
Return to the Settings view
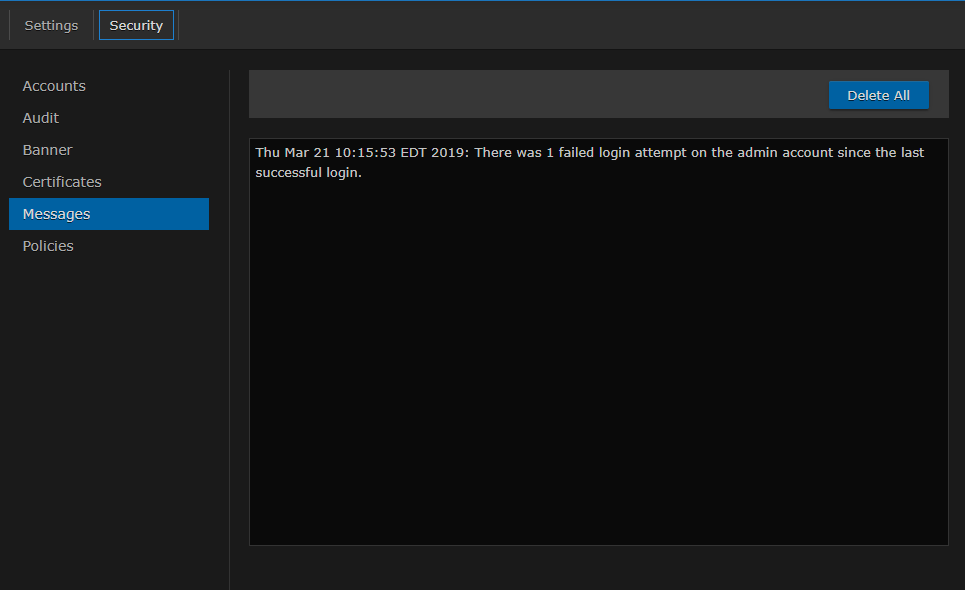50,25
